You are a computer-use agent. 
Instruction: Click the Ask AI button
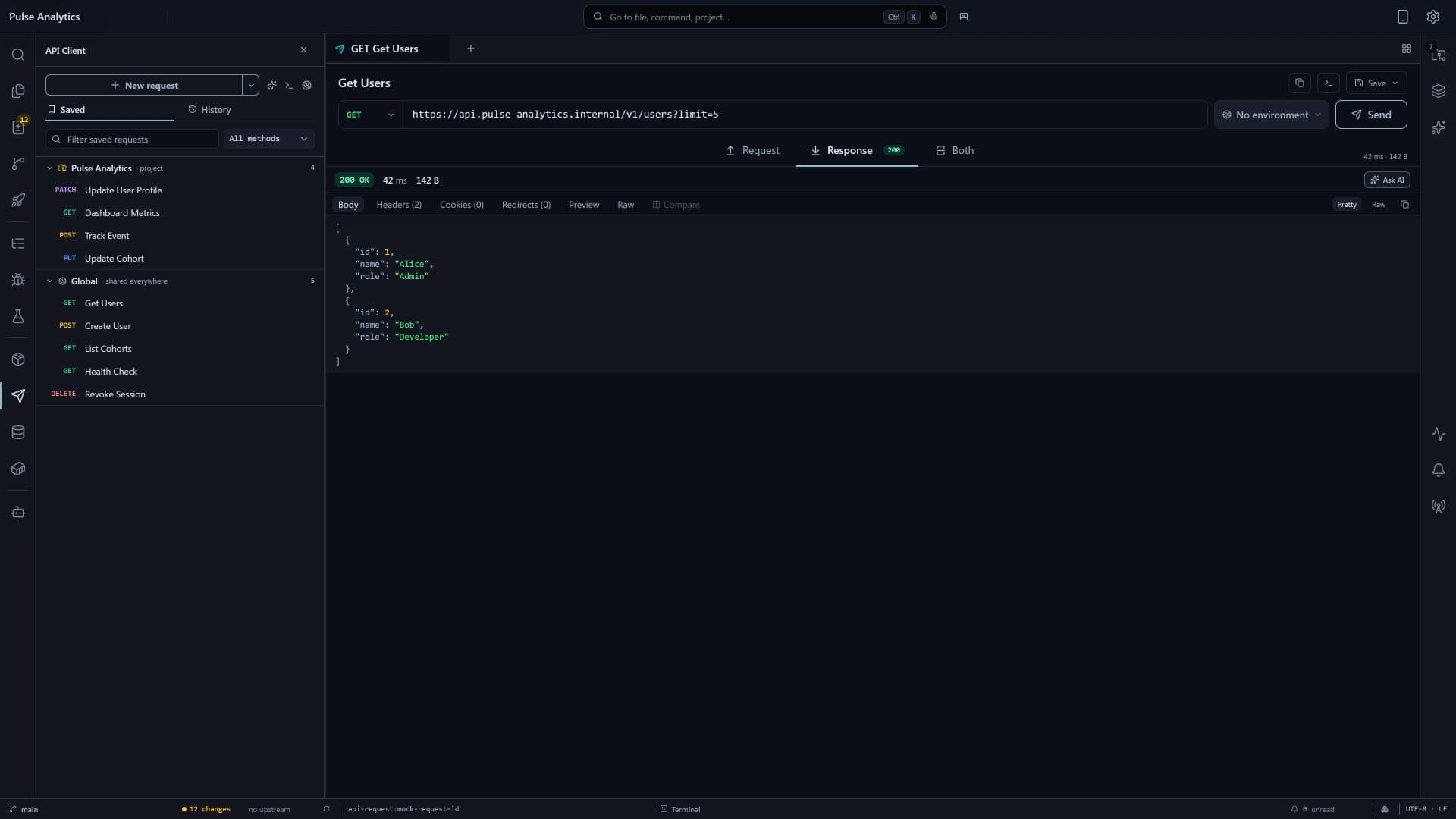pyautogui.click(x=1387, y=180)
